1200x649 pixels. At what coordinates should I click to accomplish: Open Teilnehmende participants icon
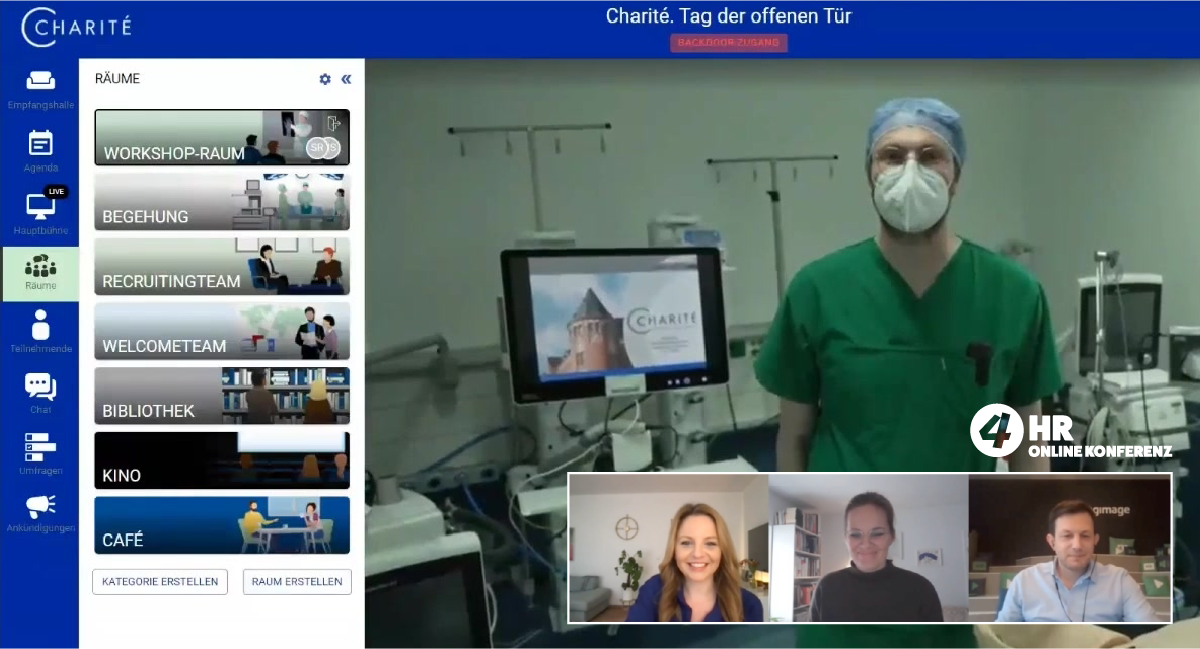(40, 325)
